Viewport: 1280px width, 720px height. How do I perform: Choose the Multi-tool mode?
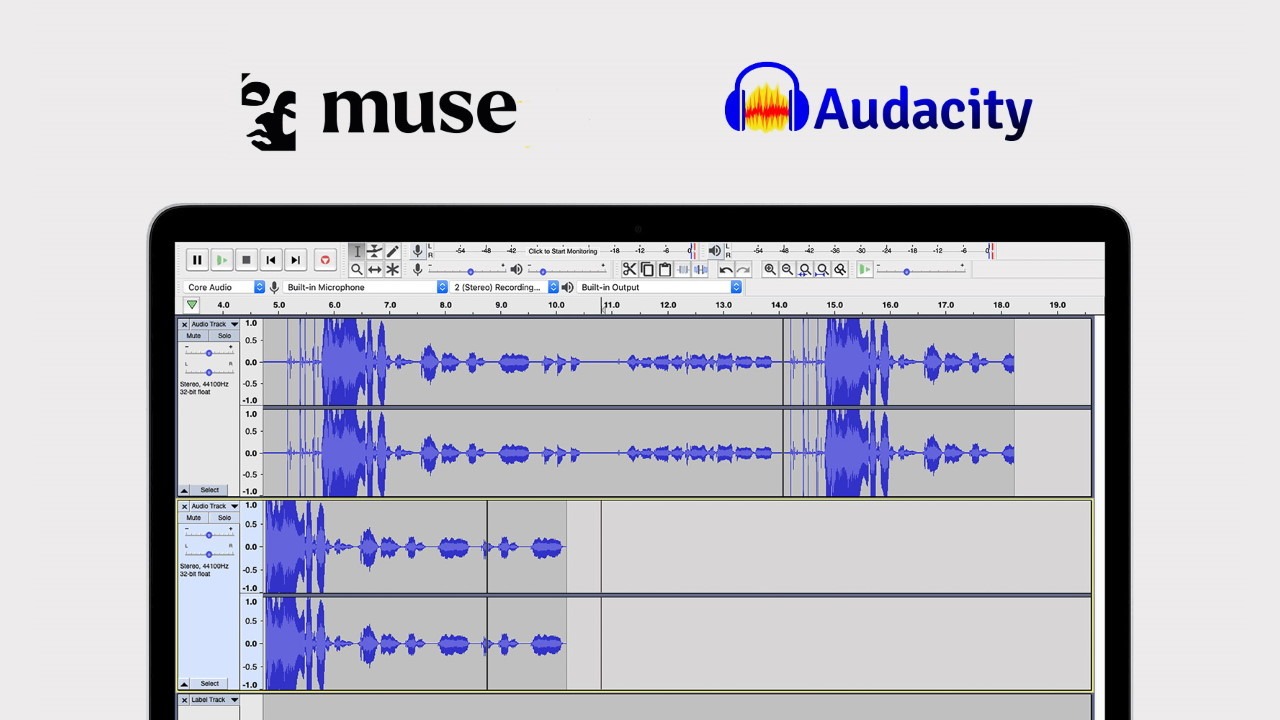(x=392, y=269)
